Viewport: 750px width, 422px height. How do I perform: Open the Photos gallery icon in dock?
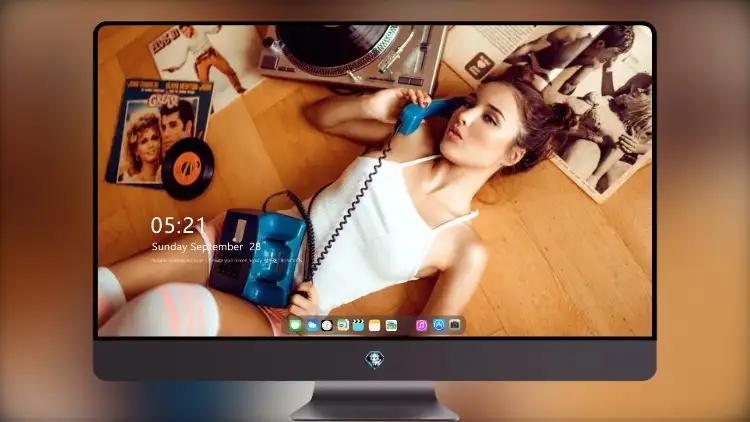[391, 325]
